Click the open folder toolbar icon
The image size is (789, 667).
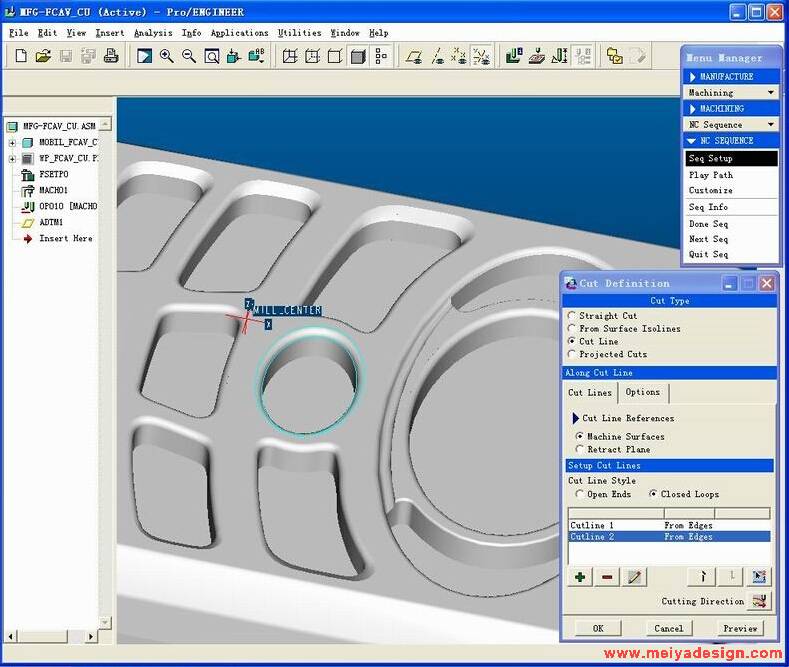pyautogui.click(x=43, y=56)
